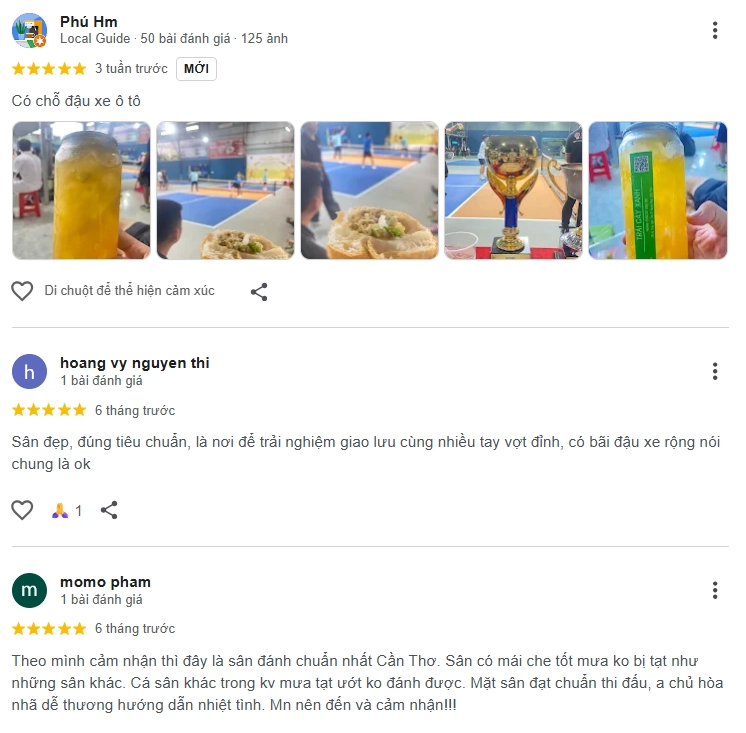
Task: Click the MỚI badge on review
Action: [196, 69]
